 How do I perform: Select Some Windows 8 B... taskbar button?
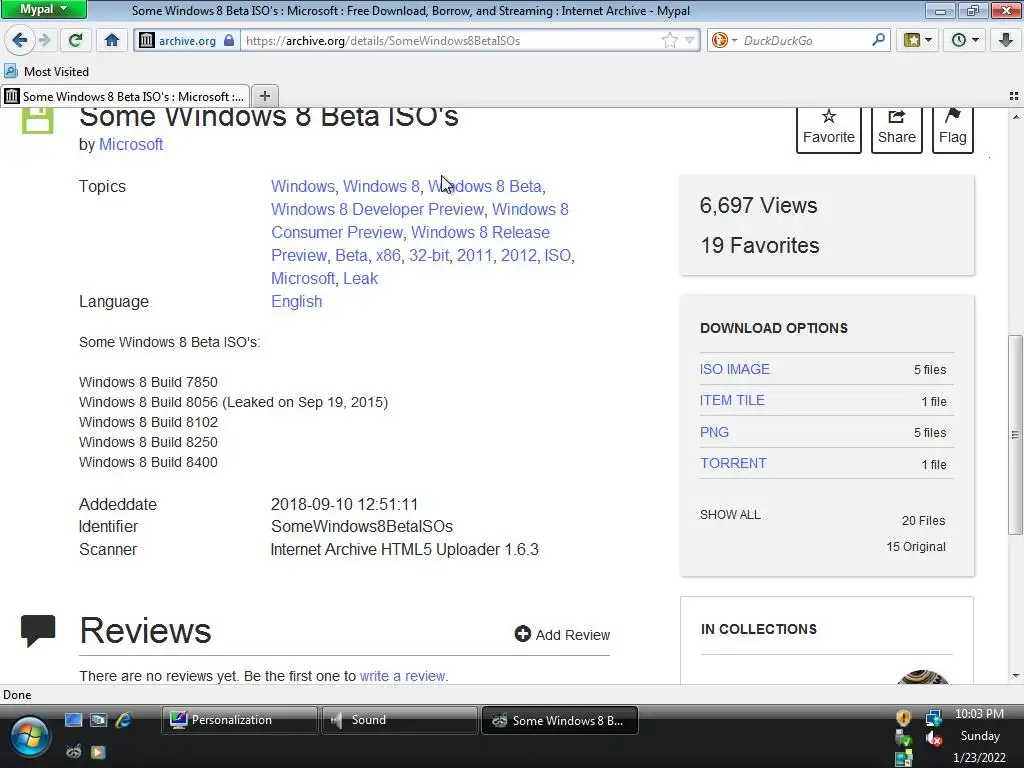(560, 720)
